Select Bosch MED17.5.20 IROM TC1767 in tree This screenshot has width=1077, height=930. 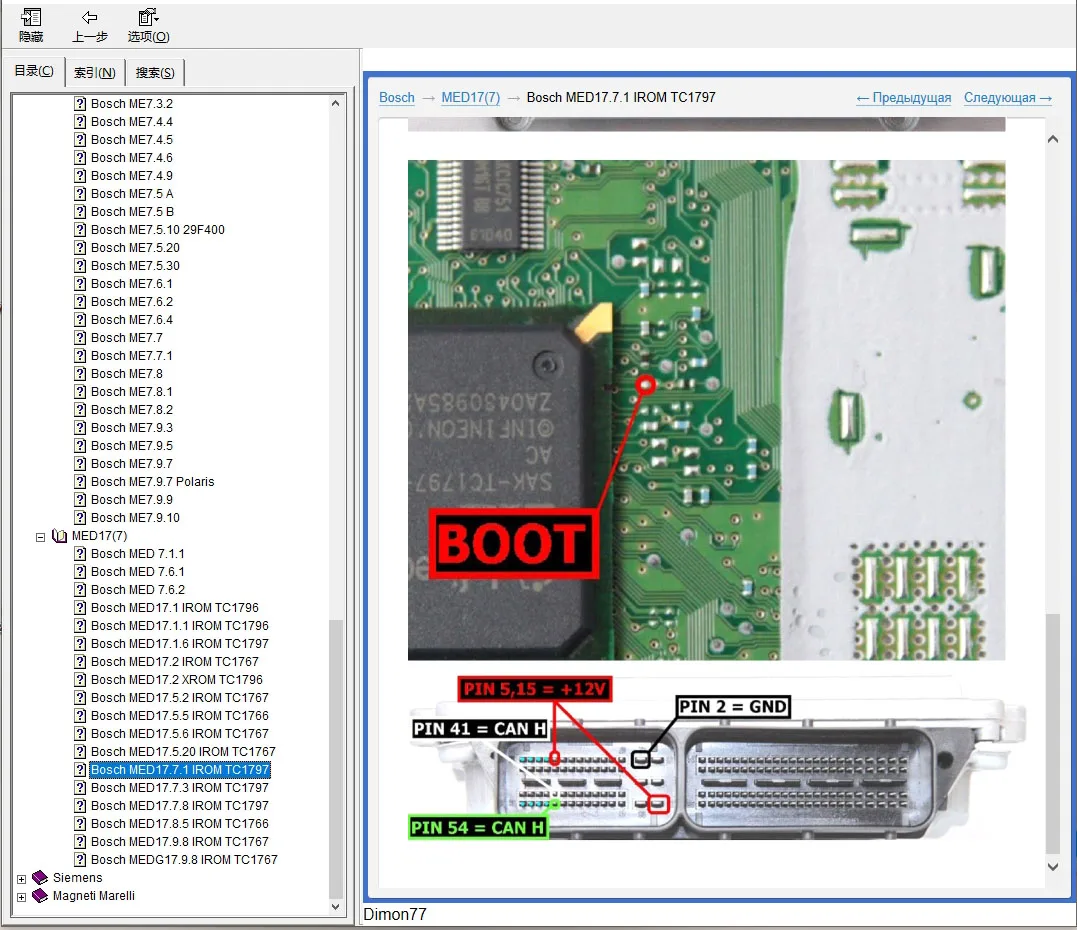183,752
